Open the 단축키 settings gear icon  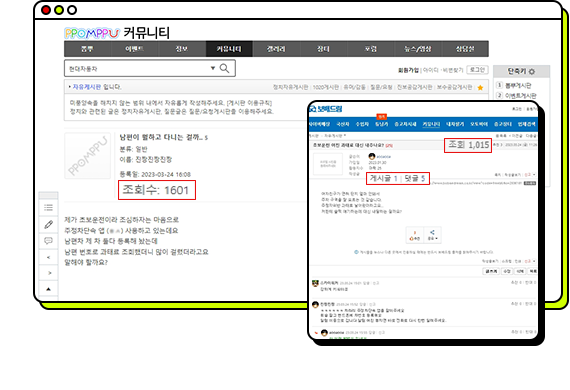tap(531, 72)
